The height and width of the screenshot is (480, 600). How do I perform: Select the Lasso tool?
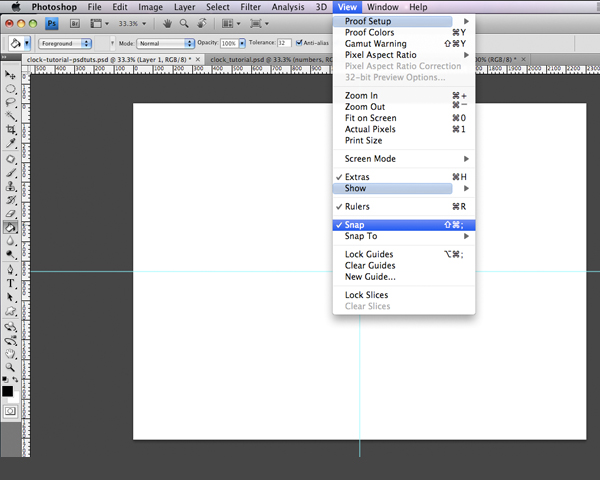coord(11,102)
